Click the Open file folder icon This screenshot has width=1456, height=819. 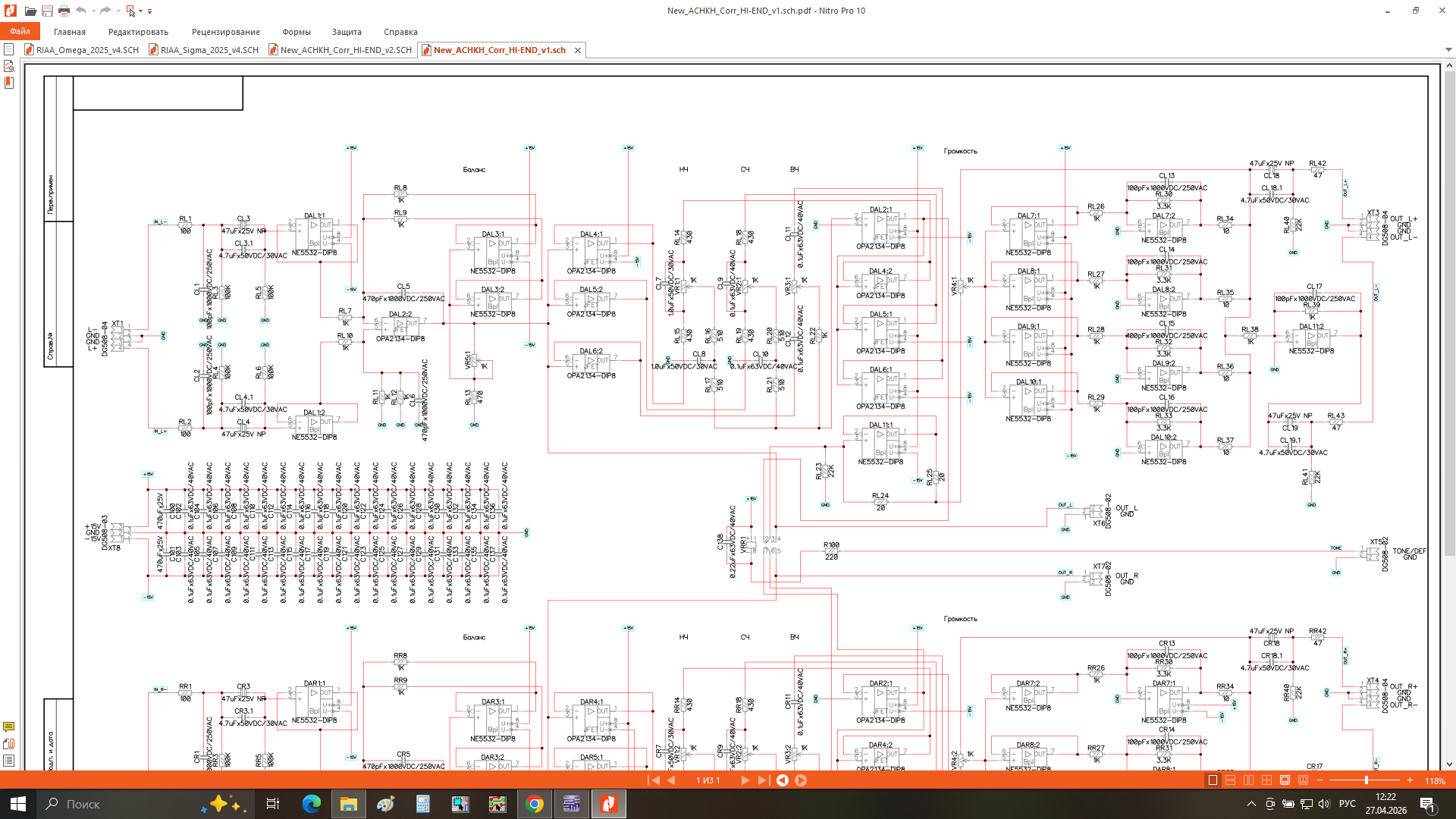(x=30, y=11)
